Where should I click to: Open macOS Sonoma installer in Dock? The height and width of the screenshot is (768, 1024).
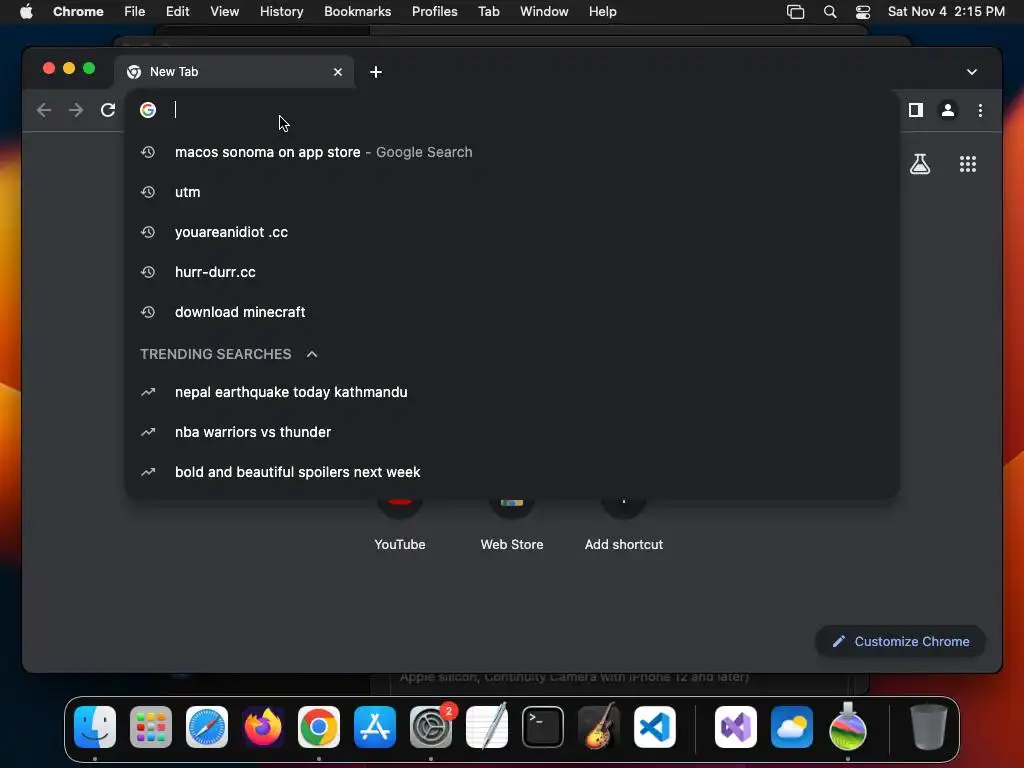848,727
